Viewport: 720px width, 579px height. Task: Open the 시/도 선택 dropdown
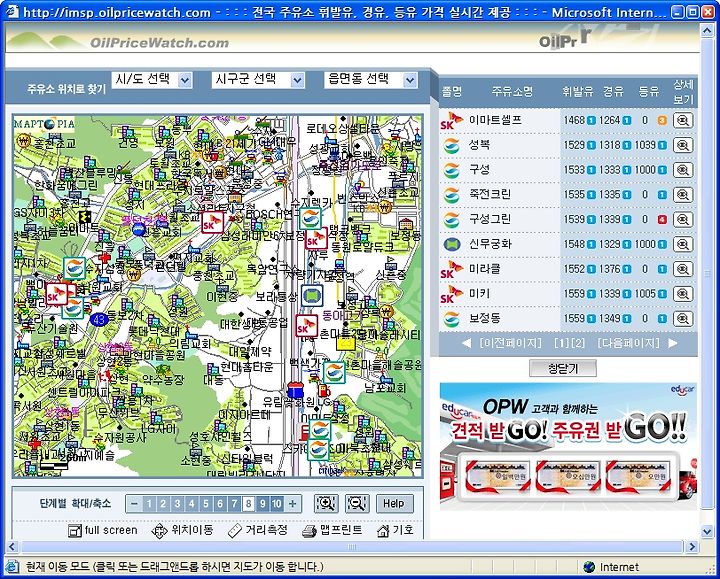coord(152,79)
